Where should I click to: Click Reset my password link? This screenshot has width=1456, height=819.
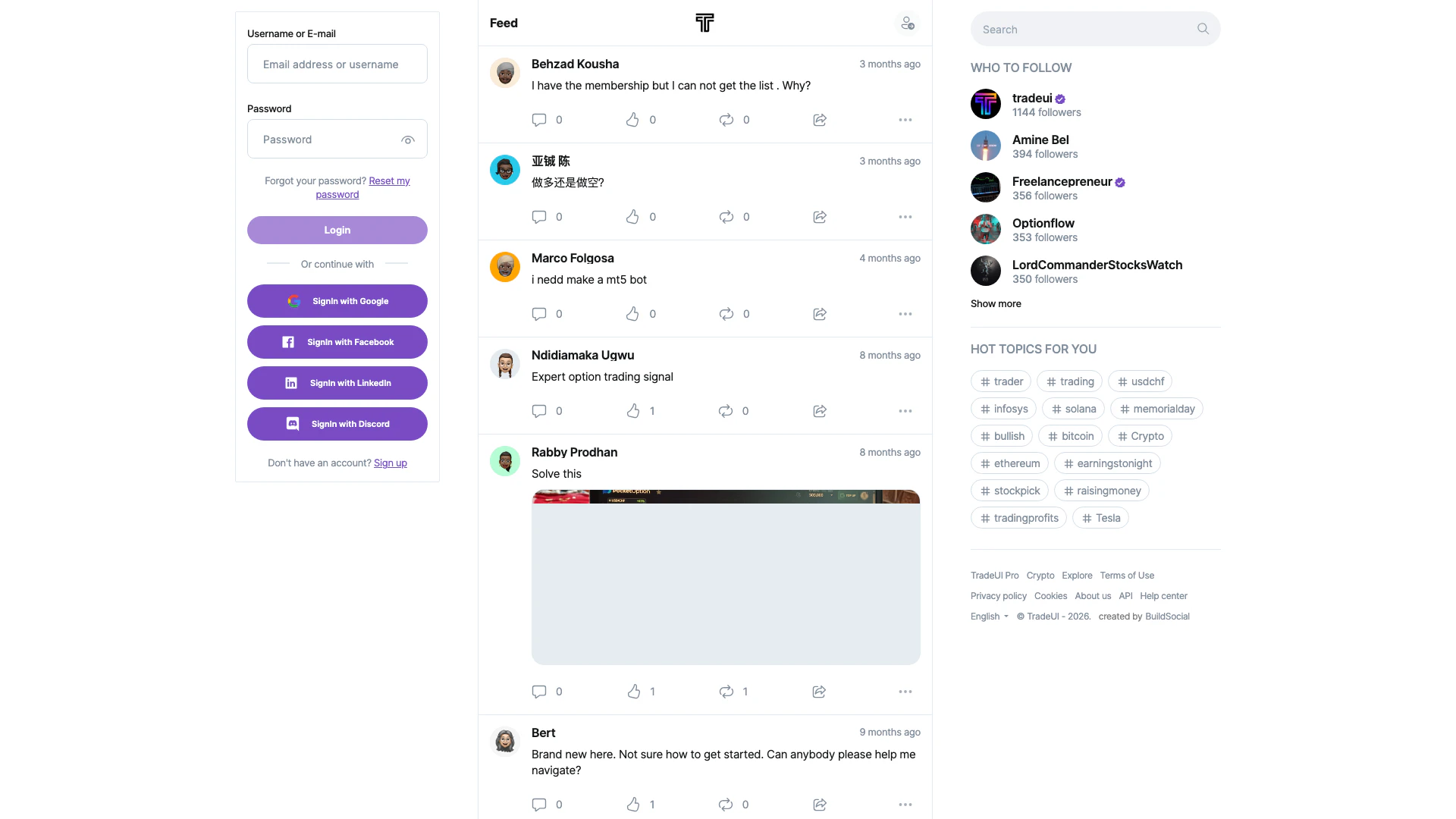click(363, 187)
